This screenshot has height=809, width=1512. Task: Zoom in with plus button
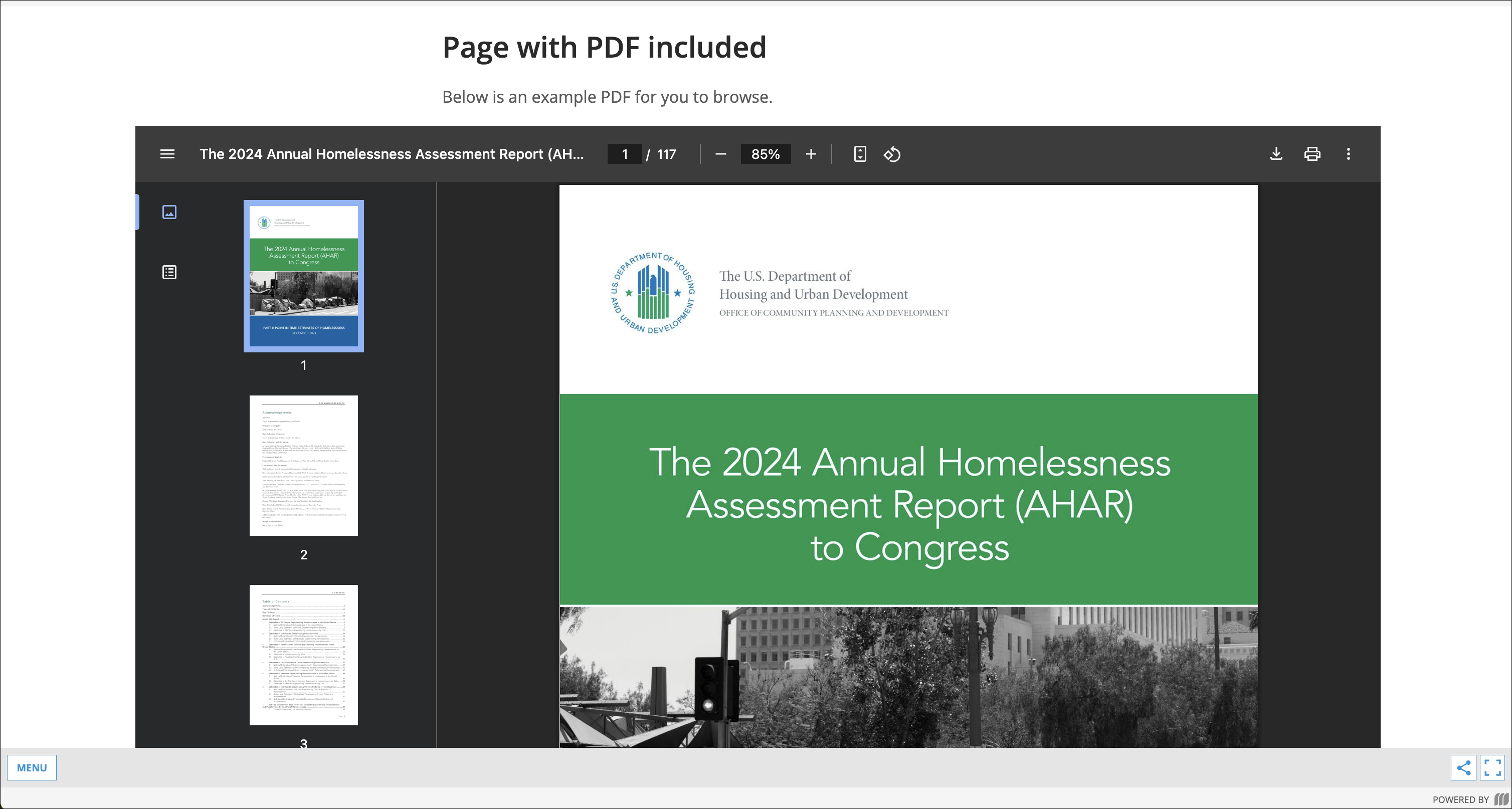tap(811, 154)
